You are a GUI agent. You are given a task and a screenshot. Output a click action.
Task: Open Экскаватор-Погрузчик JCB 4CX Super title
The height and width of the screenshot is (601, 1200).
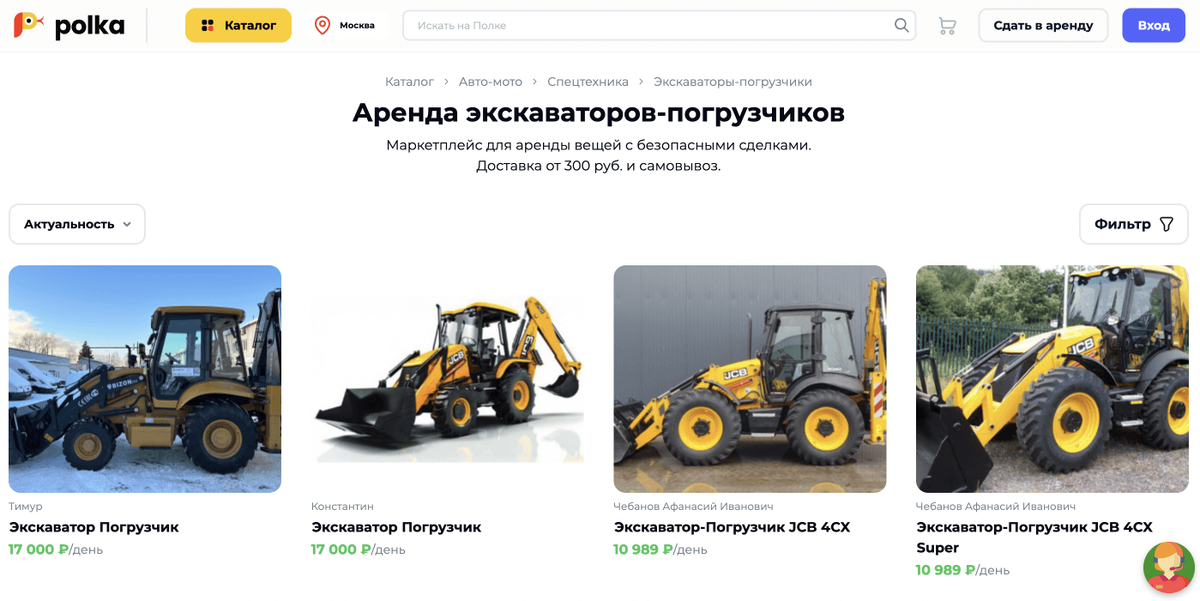point(1034,537)
